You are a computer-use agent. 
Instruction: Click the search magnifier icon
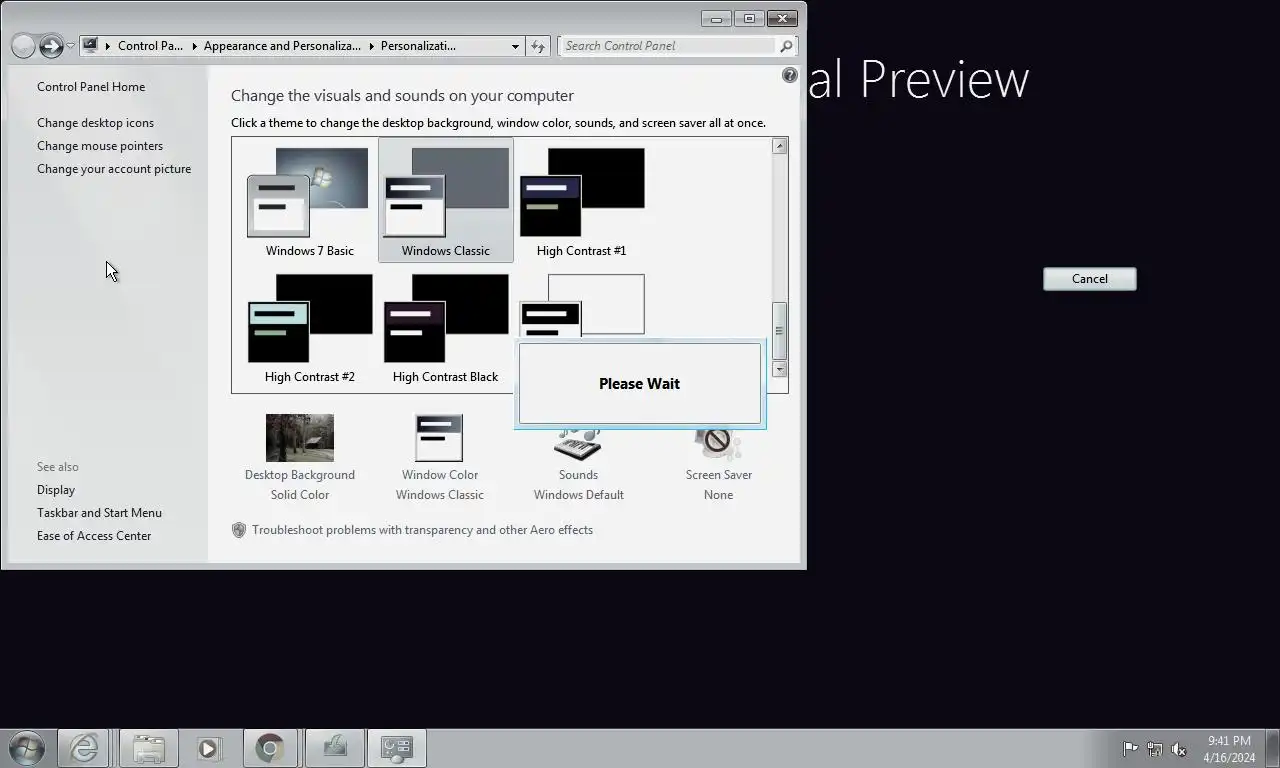click(x=786, y=46)
